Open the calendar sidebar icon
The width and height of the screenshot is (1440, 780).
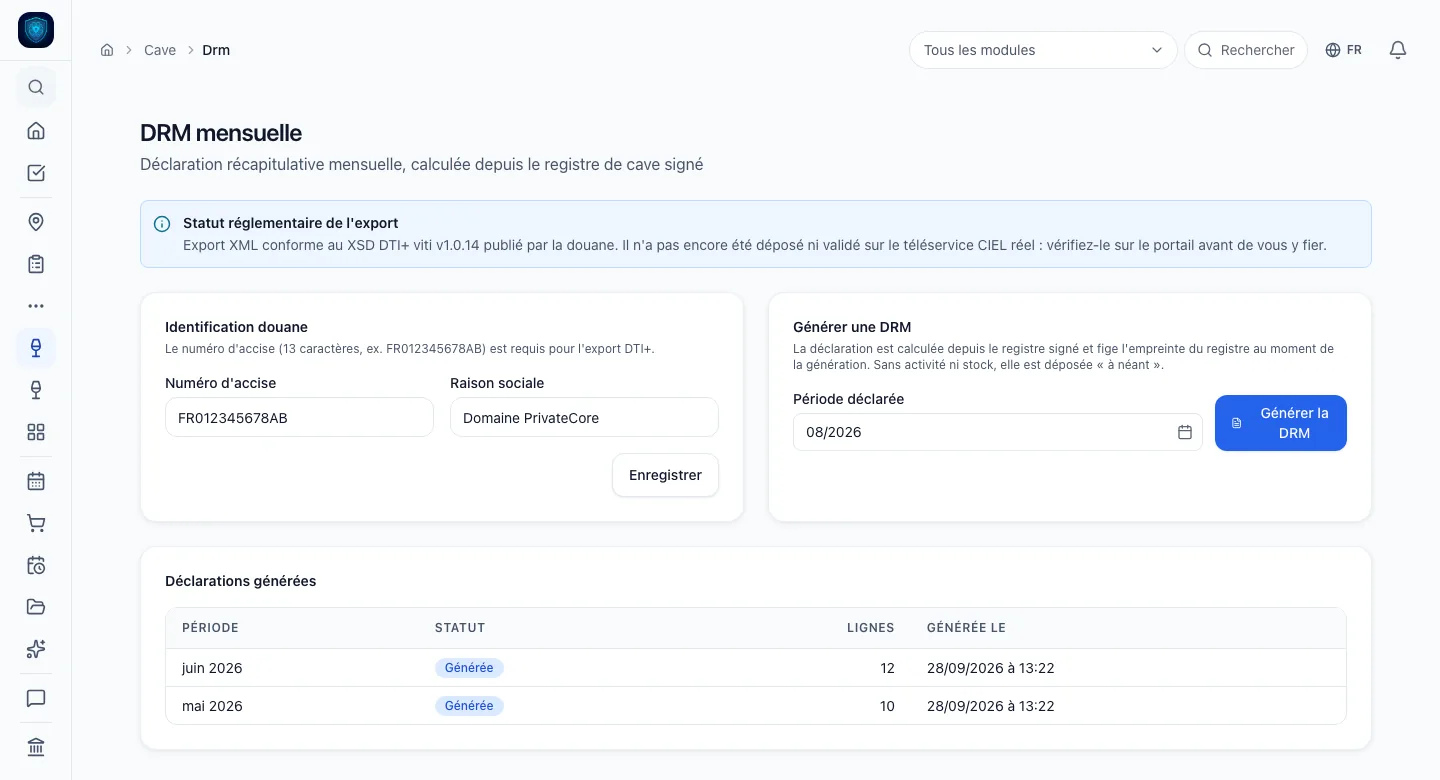pos(36,481)
